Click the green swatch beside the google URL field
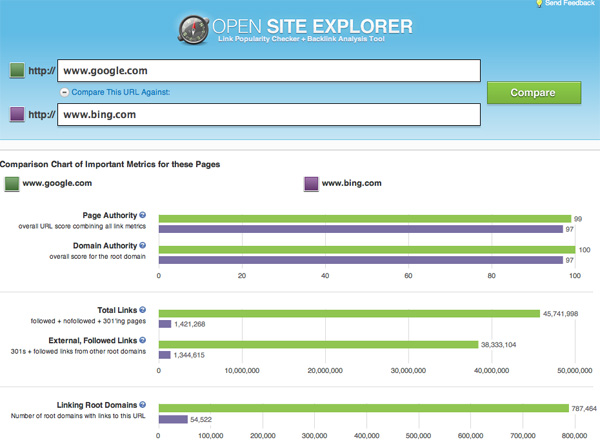This screenshot has height=442, width=600. coord(17,70)
